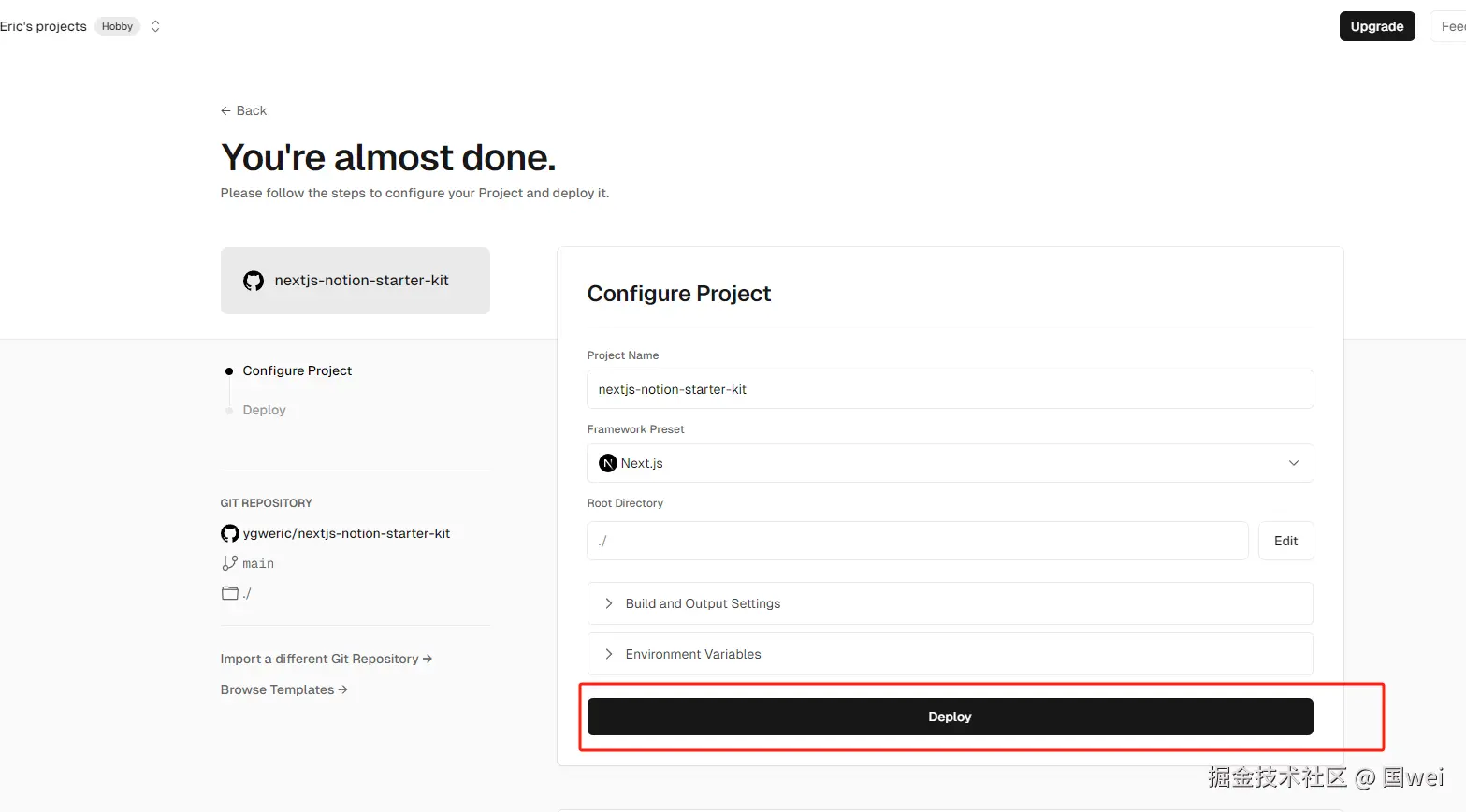Click the GitHub icon next to ygweric repository
Viewport: 1466px width, 812px height.
point(230,533)
